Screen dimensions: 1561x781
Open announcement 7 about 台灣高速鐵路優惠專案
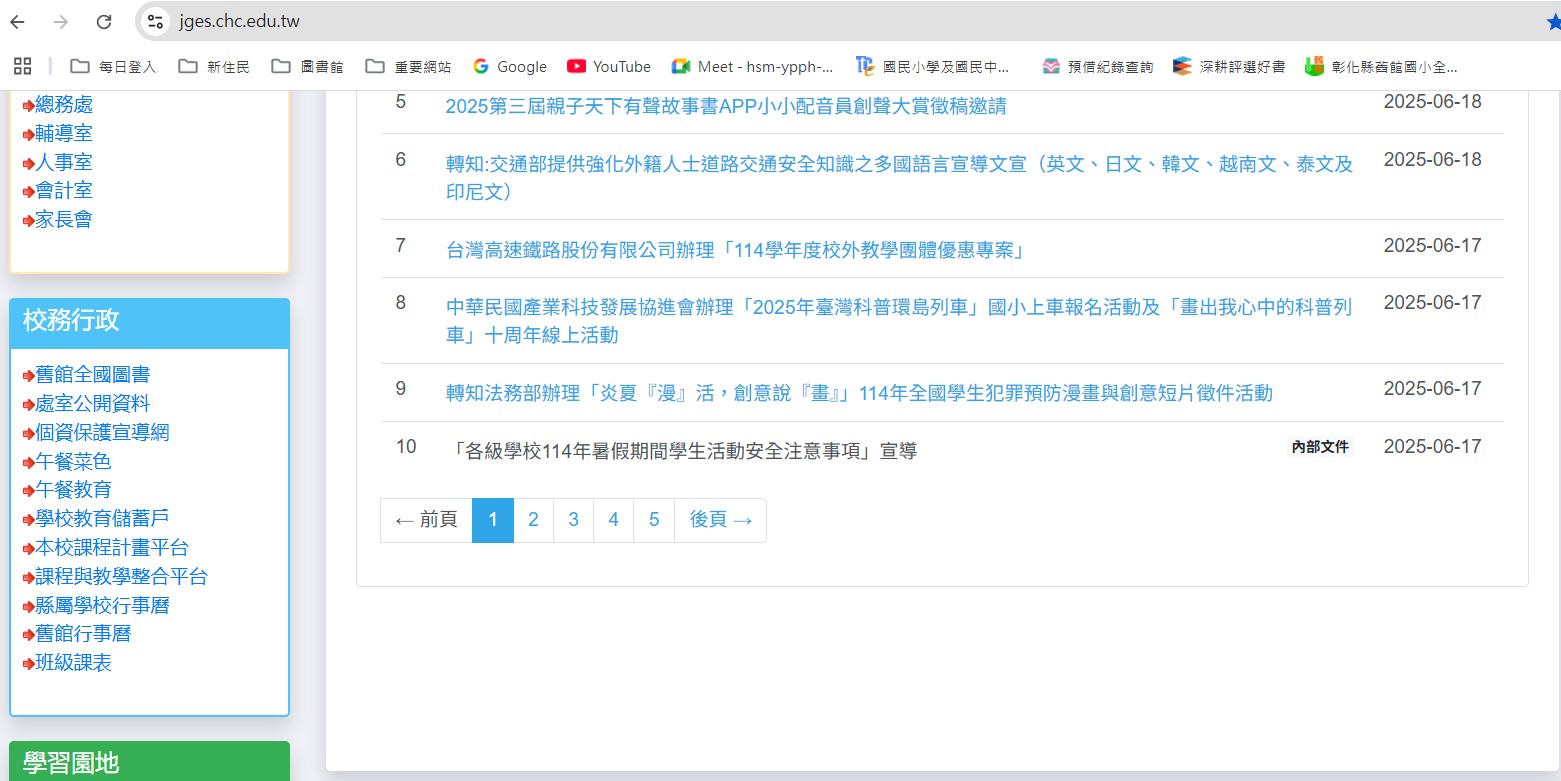pyautogui.click(x=736, y=250)
